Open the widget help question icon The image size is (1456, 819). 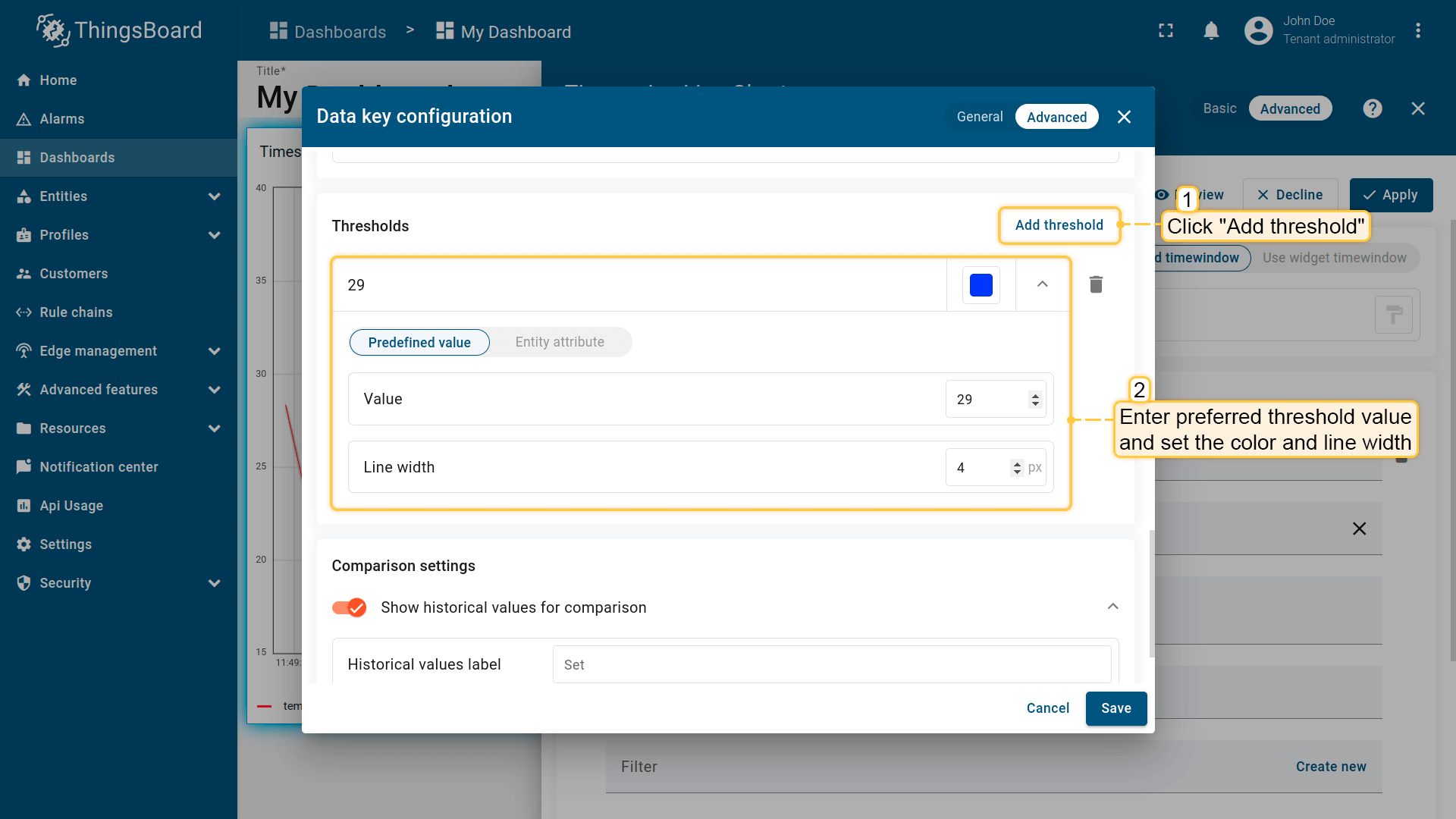coord(1372,108)
